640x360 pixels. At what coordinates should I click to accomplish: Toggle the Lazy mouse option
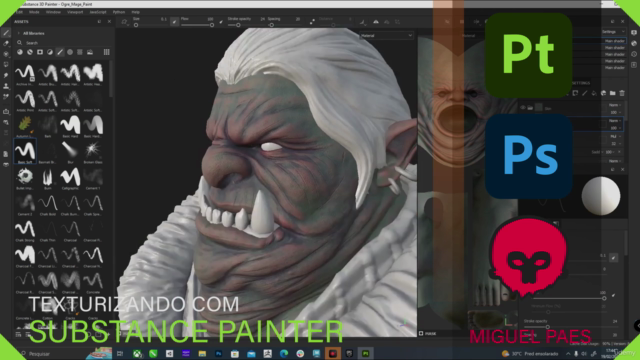(x=312, y=22)
